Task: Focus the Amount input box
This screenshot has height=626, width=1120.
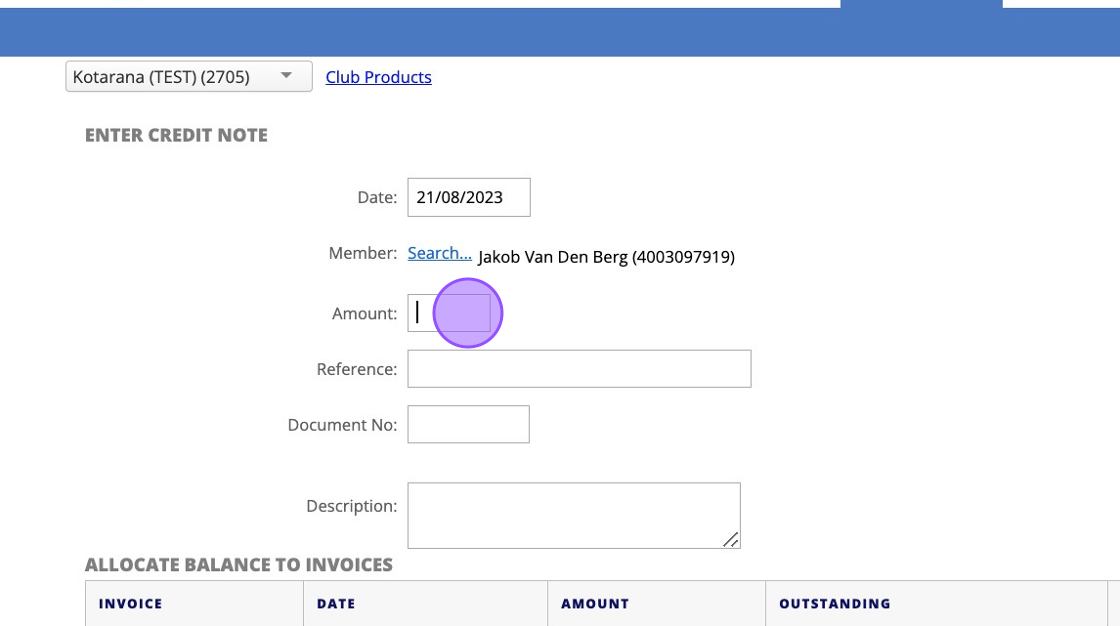Action: coord(449,313)
